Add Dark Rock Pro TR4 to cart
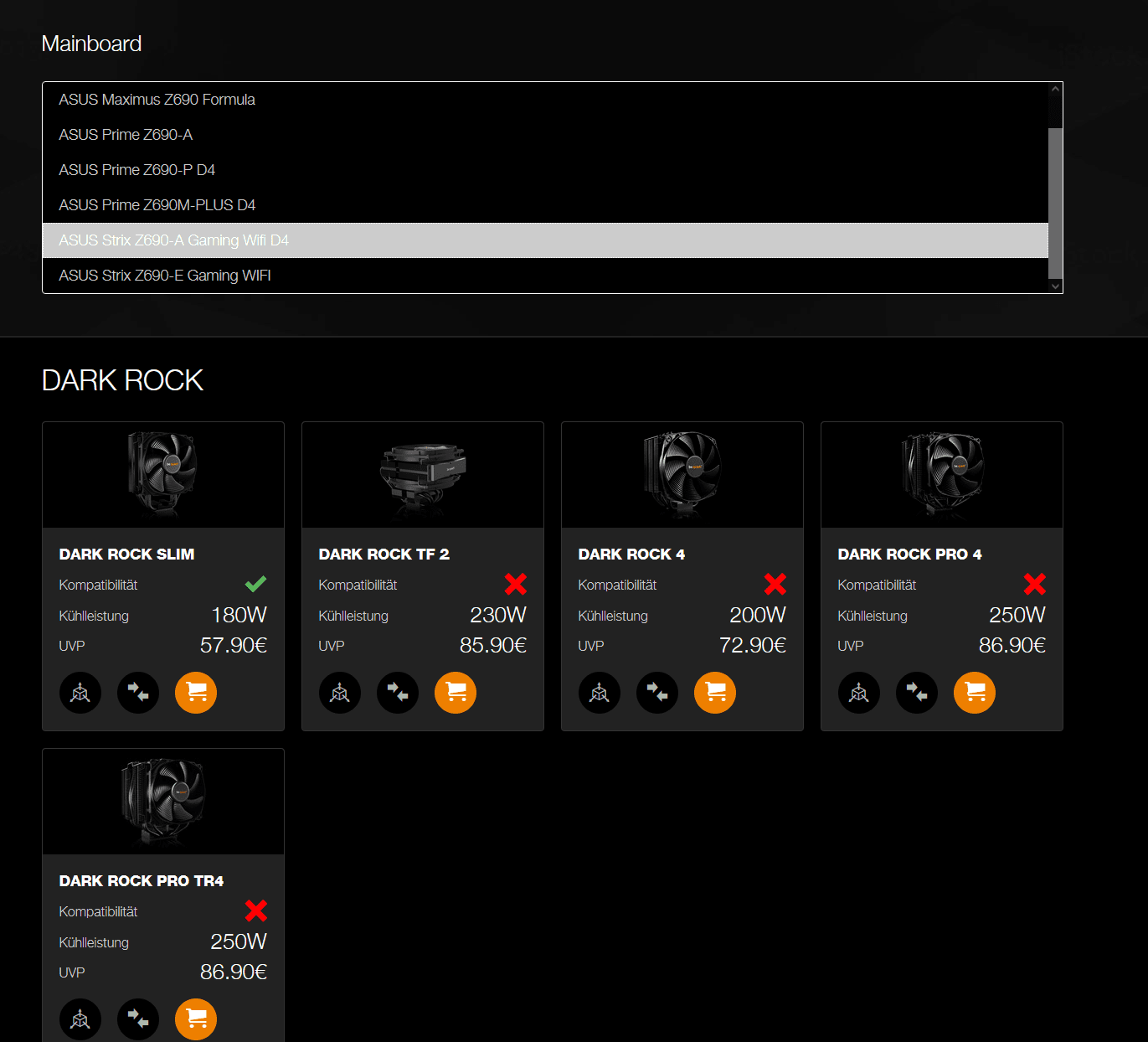Screen dimensions: 1148x1042 pos(196,1019)
